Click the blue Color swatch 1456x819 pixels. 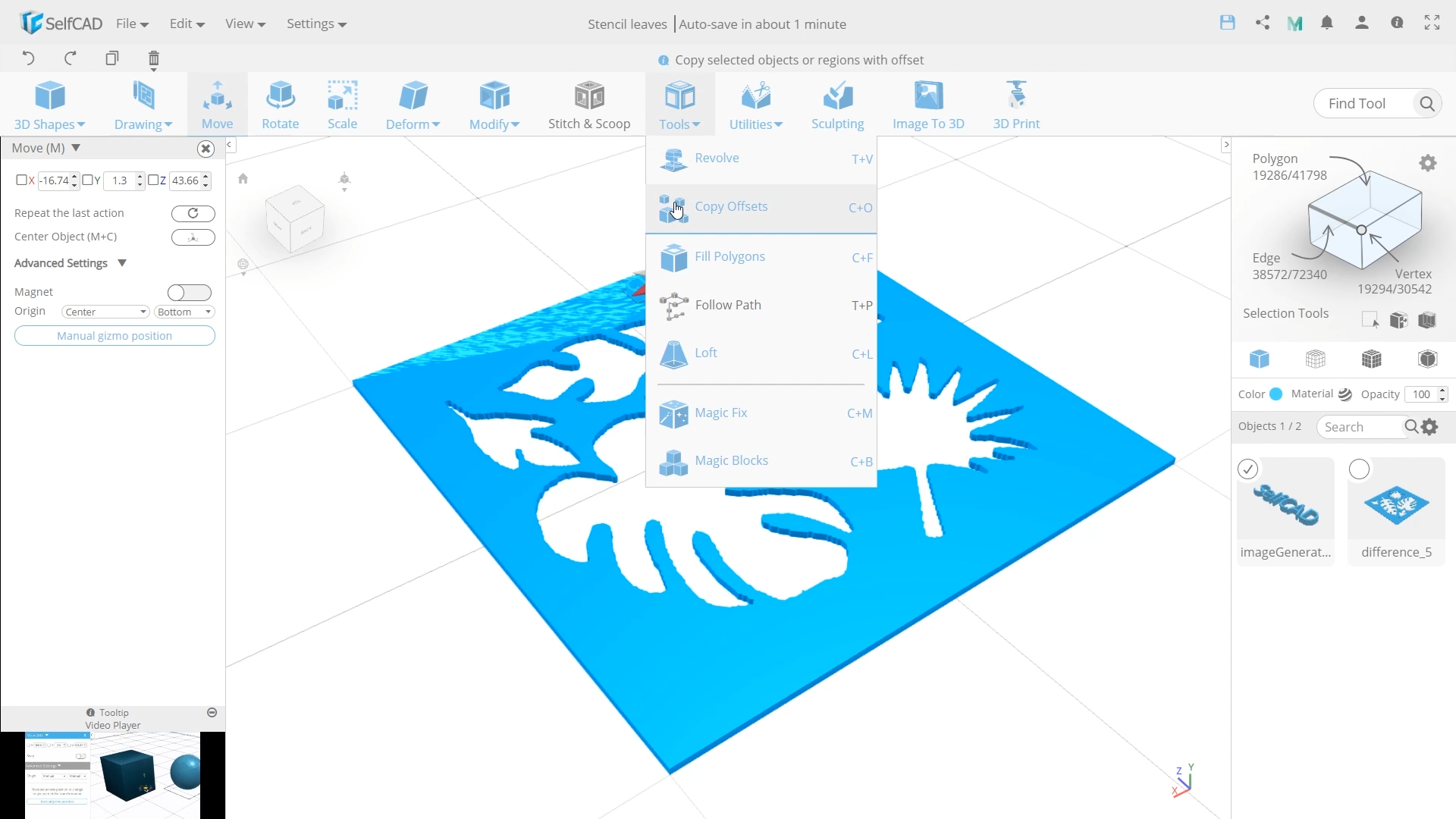tap(1276, 394)
